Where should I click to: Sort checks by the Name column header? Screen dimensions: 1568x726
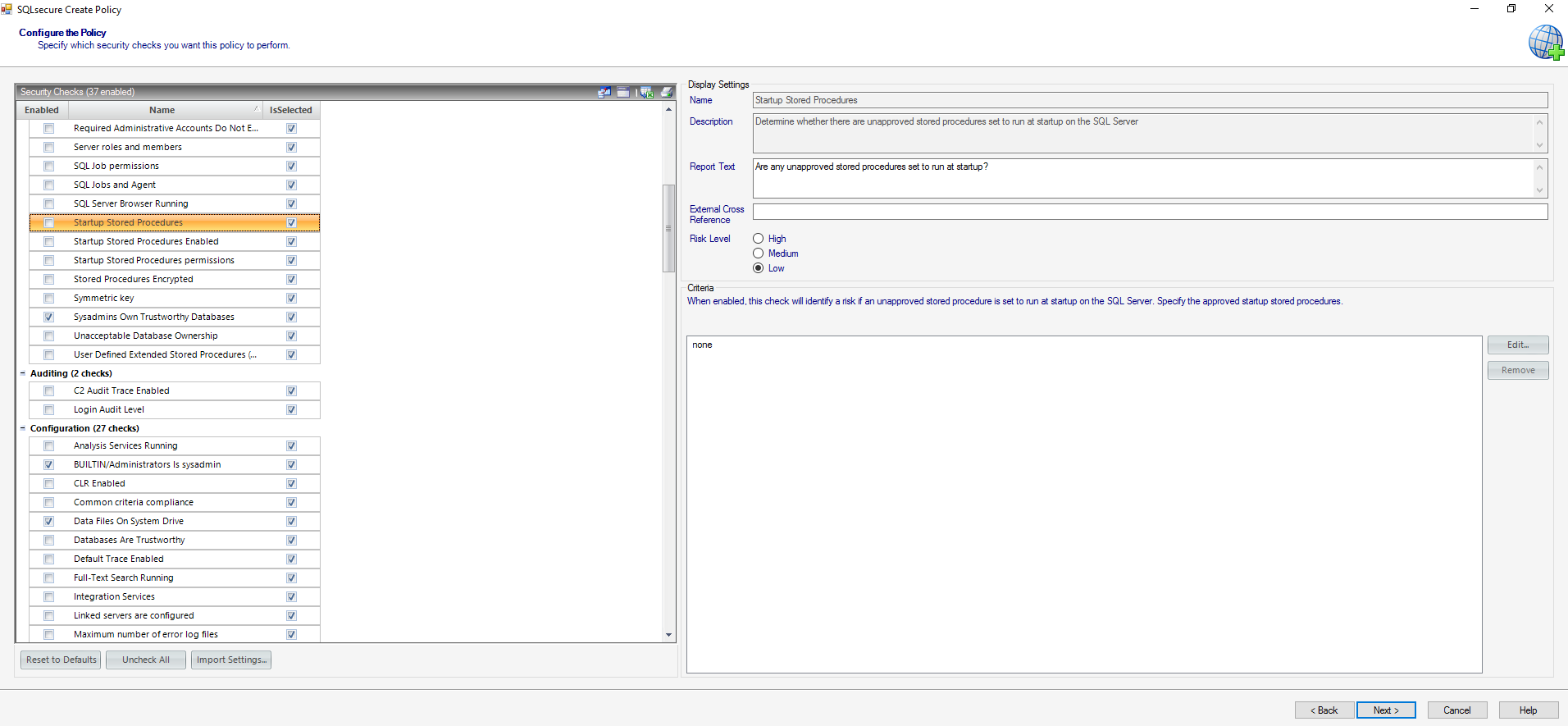click(x=162, y=110)
